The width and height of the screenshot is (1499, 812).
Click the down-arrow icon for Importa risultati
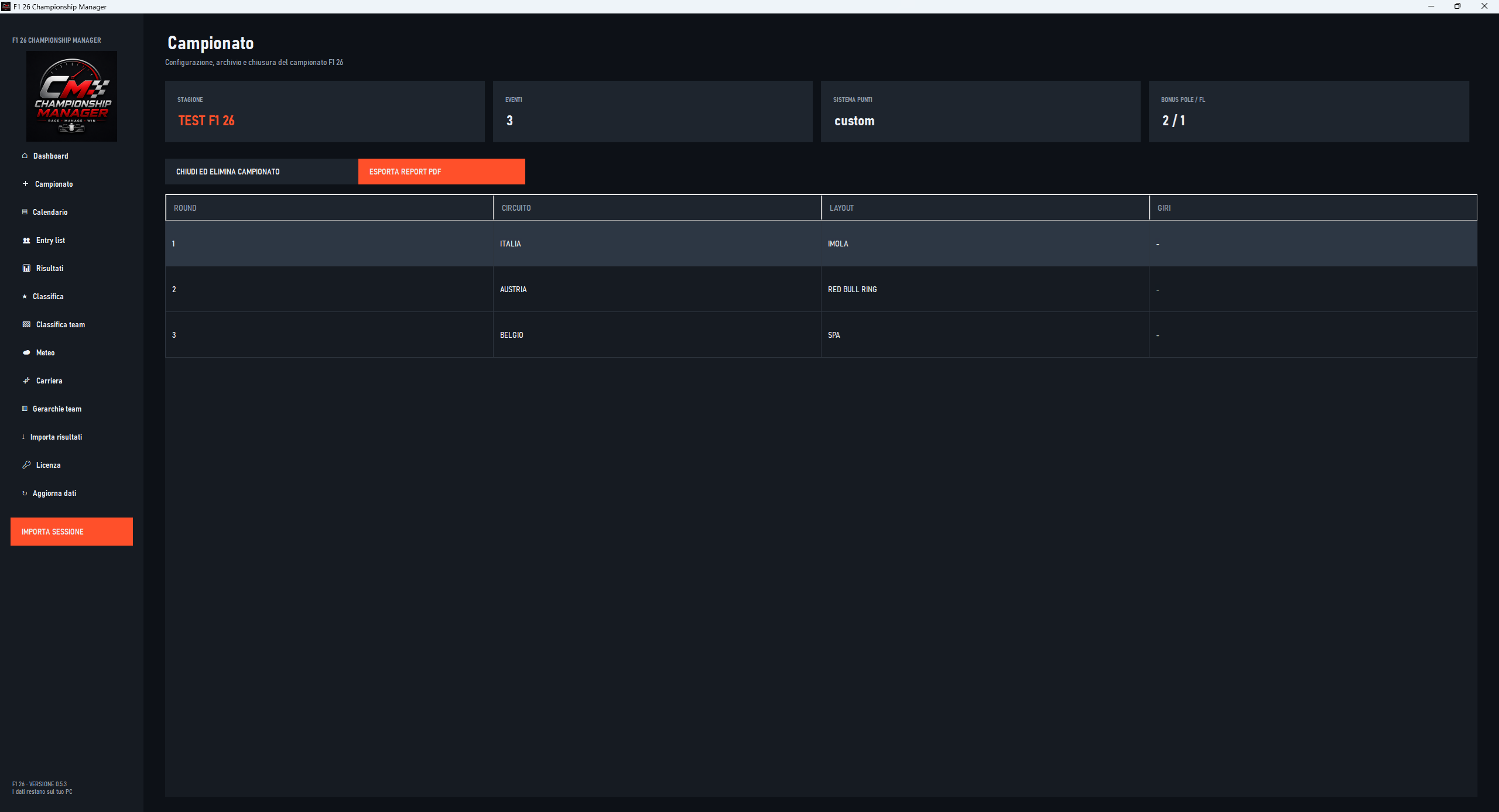tap(23, 437)
